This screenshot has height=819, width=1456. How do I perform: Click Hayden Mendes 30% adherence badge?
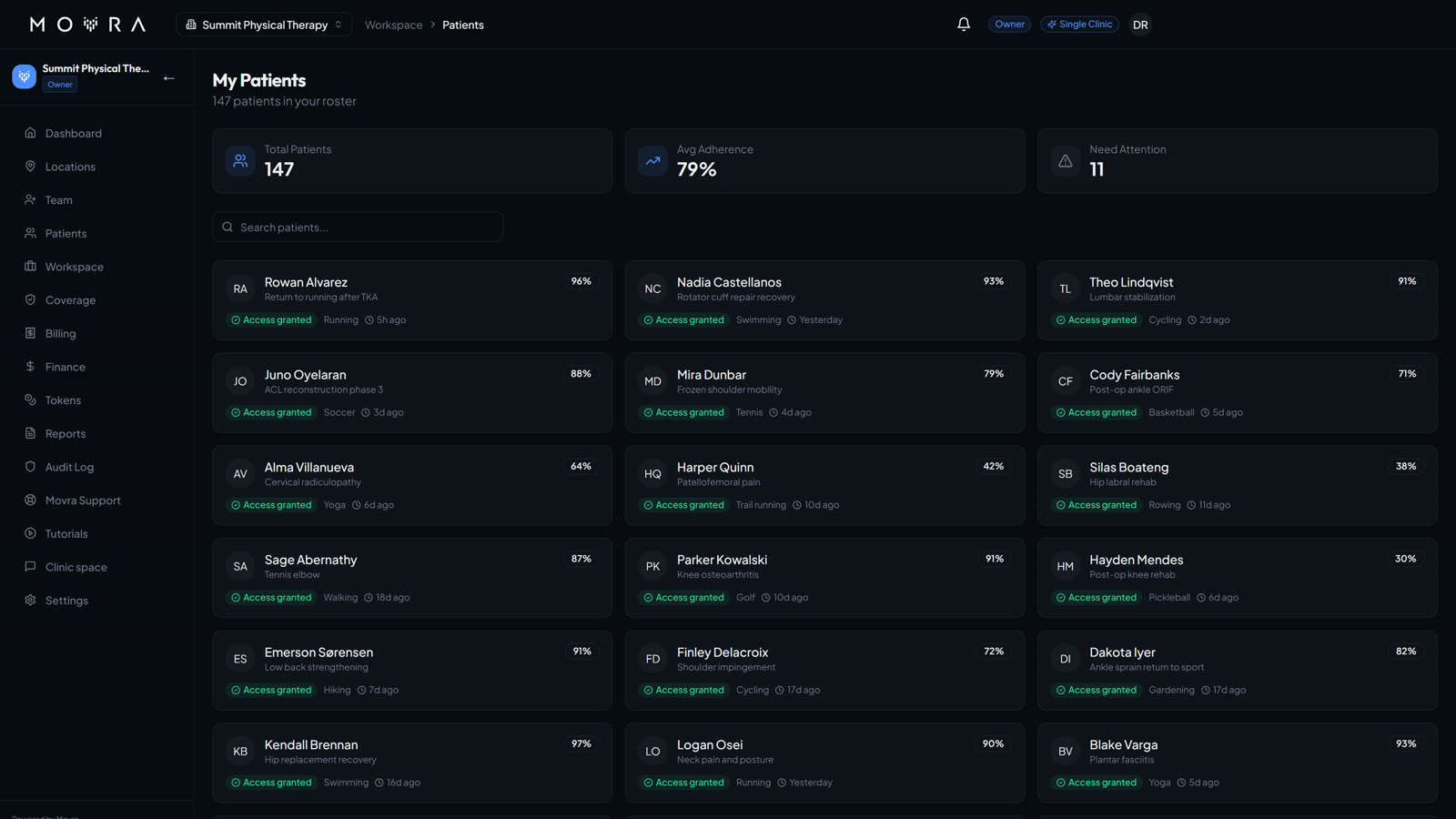point(1406,559)
